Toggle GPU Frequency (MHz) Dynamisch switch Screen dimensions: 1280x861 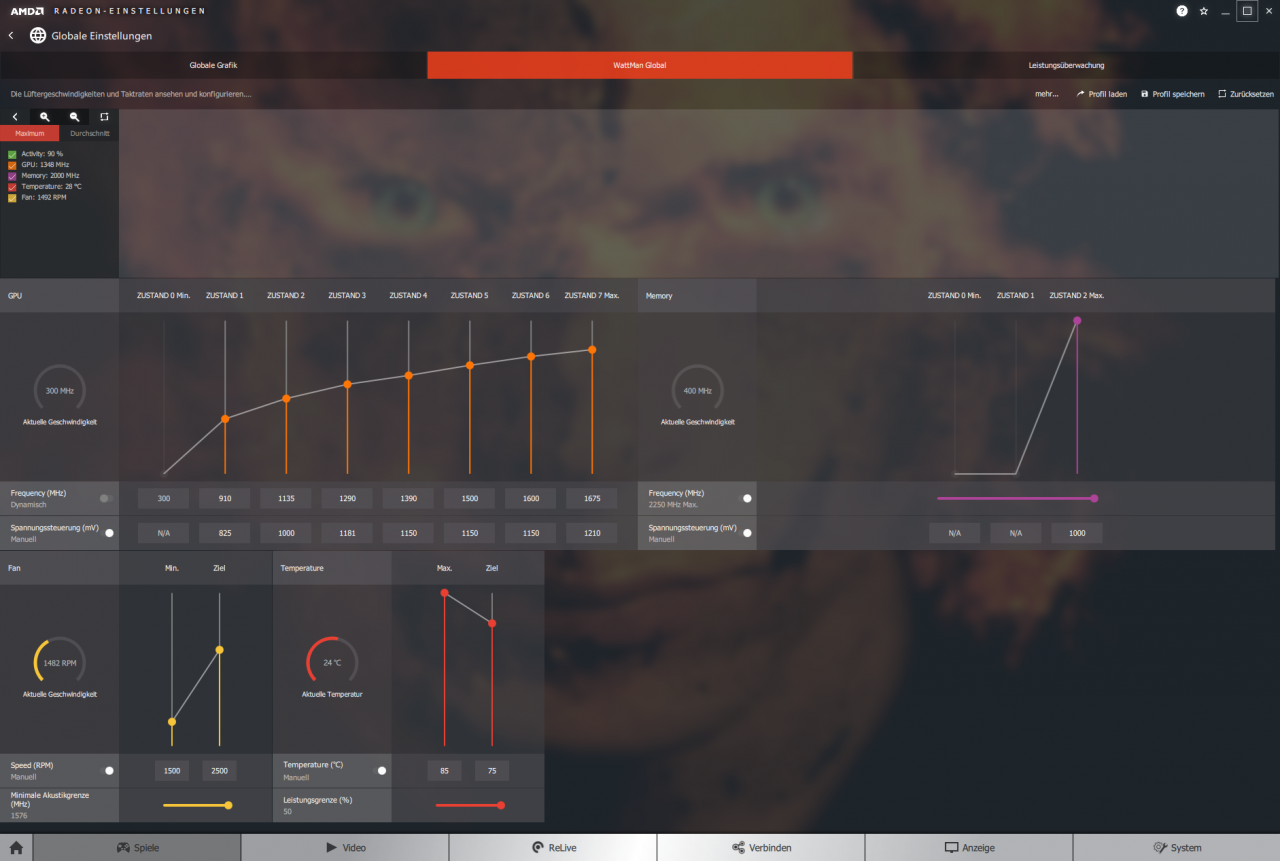tap(106, 498)
